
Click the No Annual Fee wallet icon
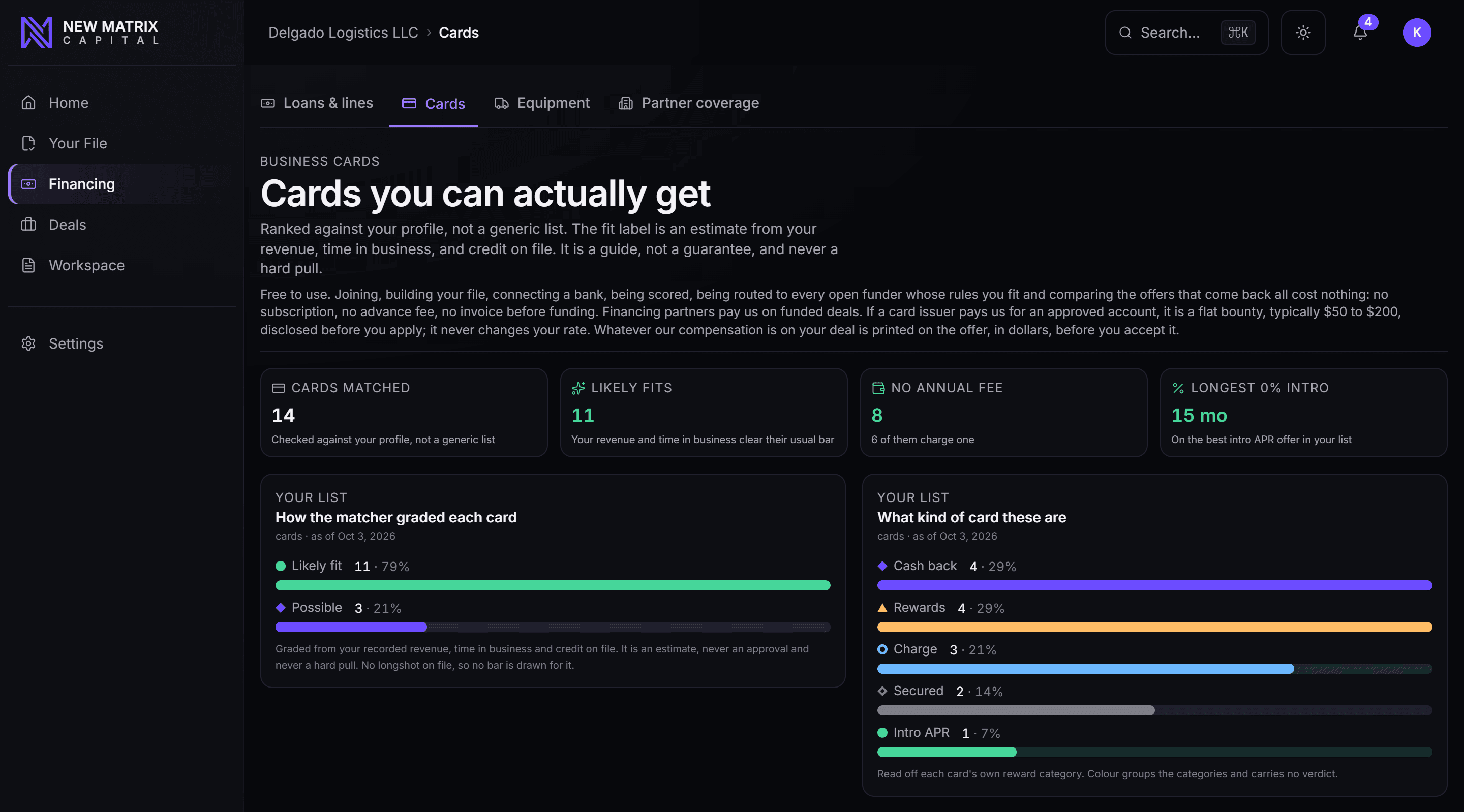pyautogui.click(x=878, y=388)
